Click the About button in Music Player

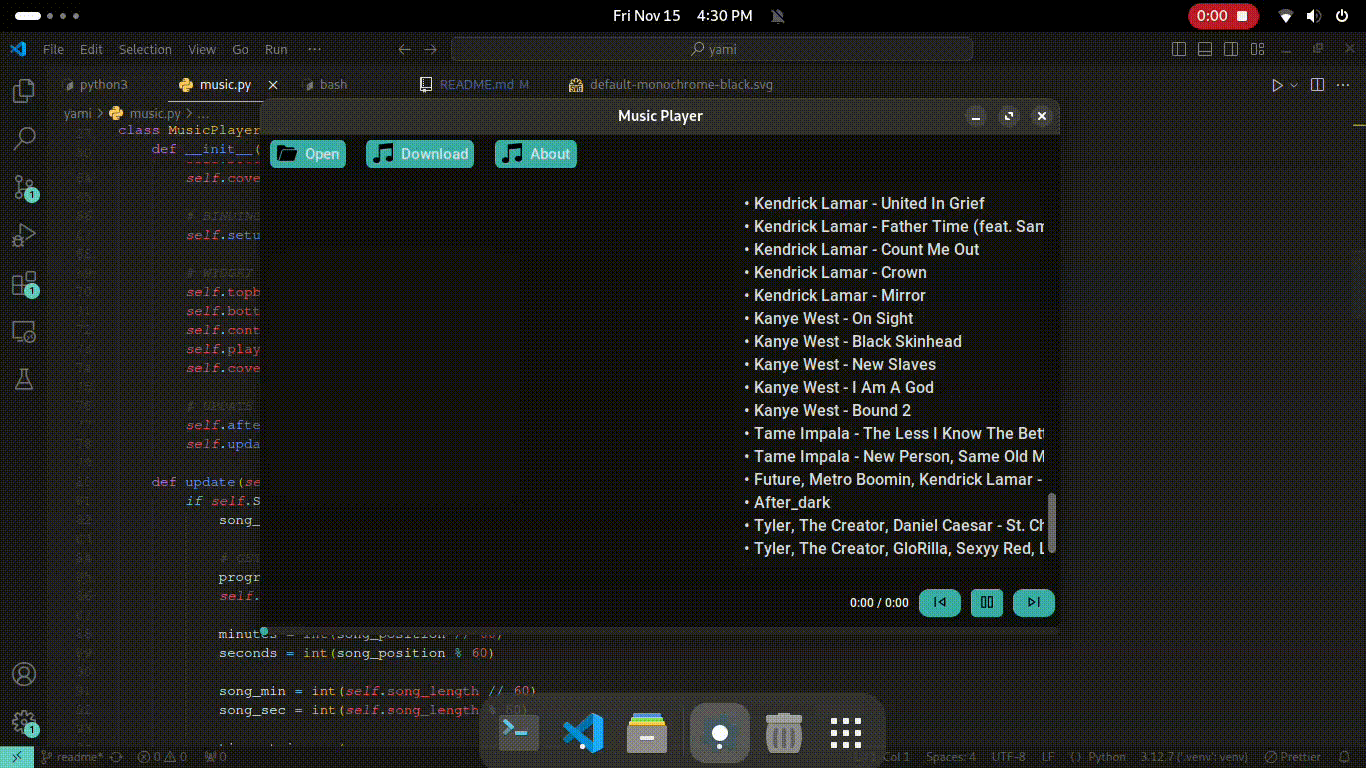[x=536, y=154]
